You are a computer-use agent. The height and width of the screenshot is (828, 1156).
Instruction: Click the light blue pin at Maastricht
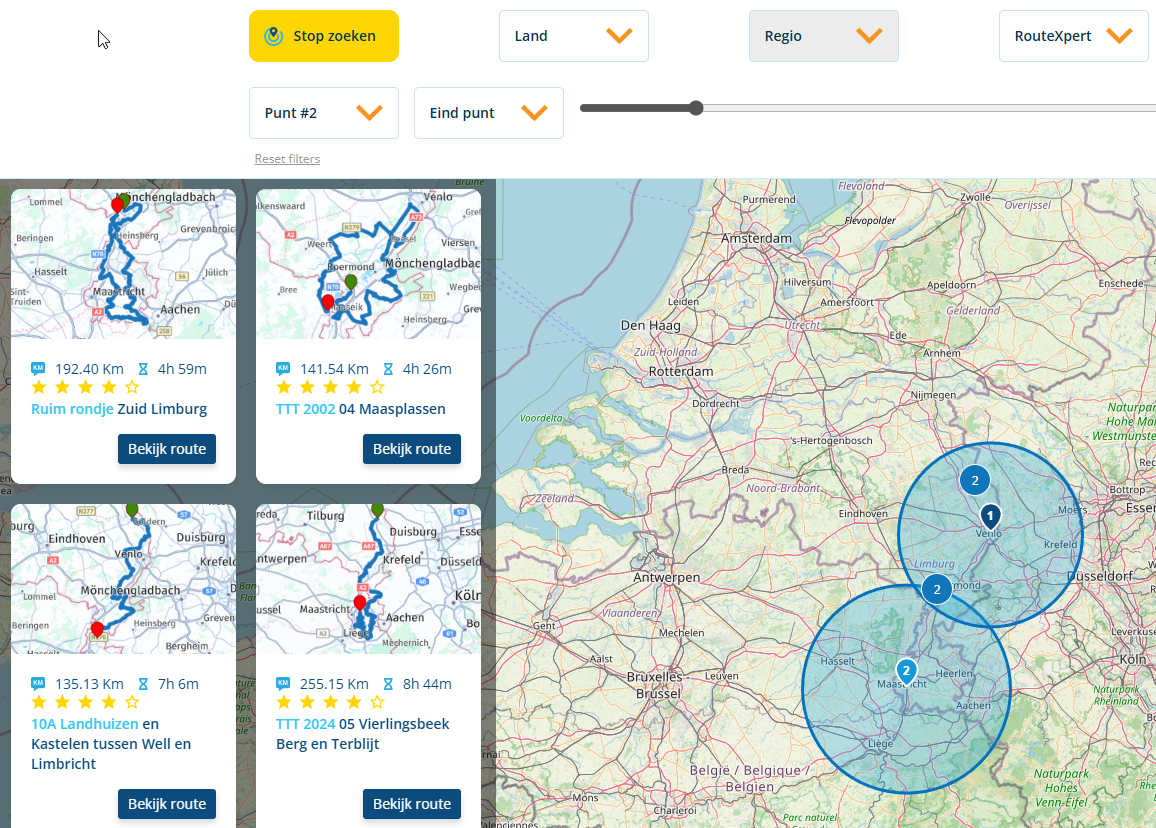906,671
